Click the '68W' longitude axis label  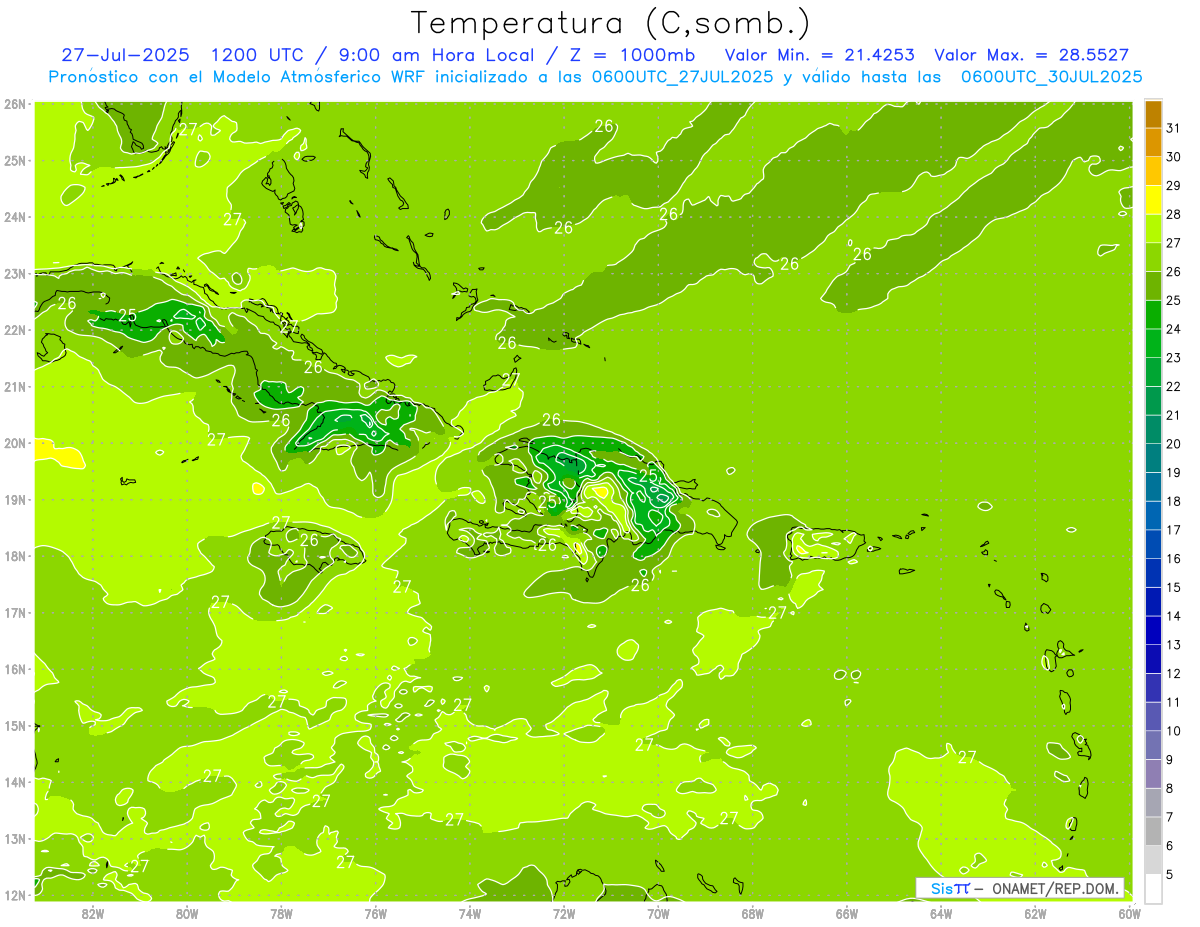point(753,912)
